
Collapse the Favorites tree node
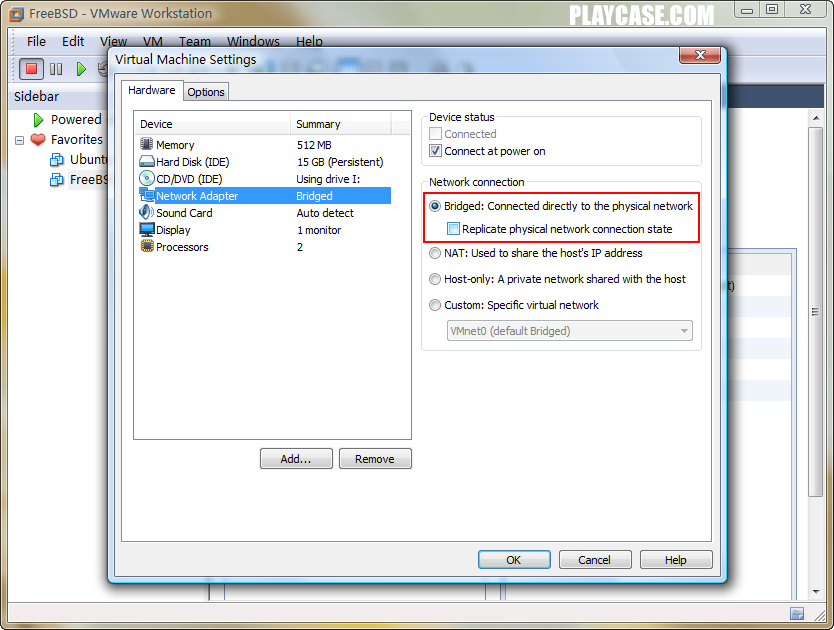(x=20, y=140)
